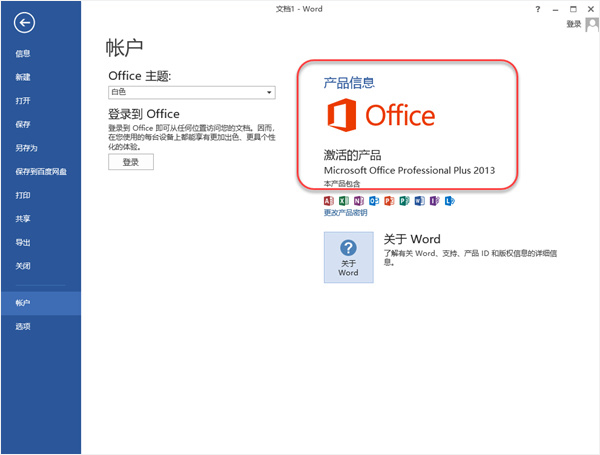Click the large Office logo

tap(381, 115)
